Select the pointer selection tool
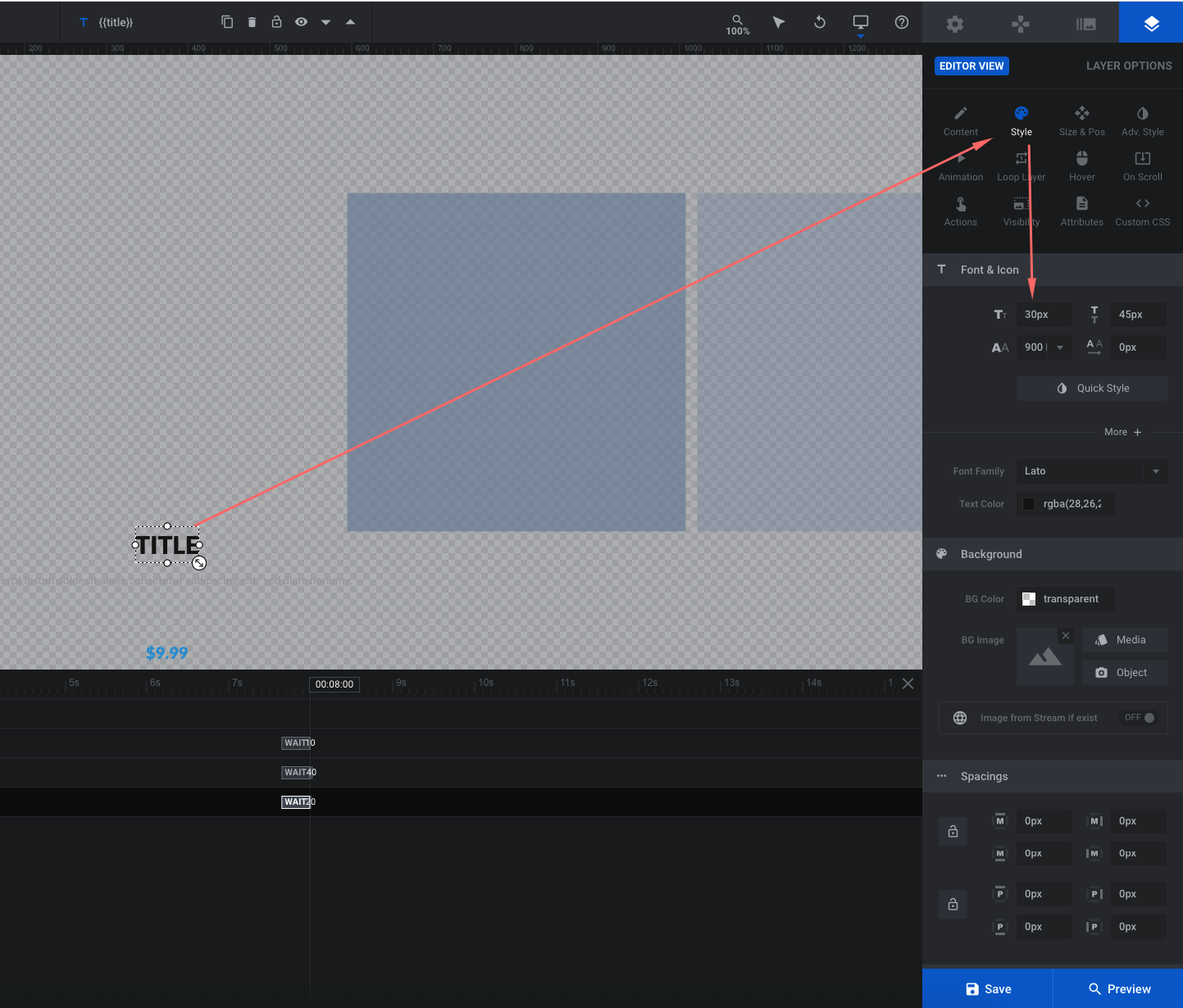The image size is (1183, 1008). (x=779, y=22)
